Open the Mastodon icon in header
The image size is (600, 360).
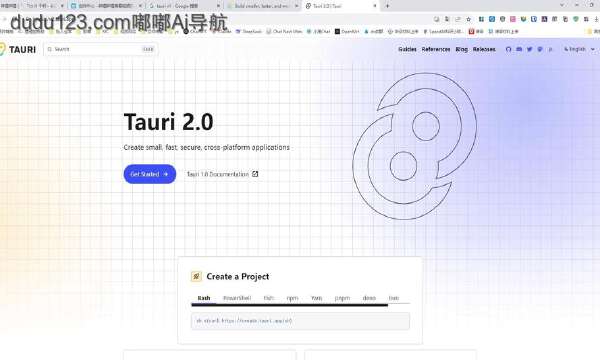tap(540, 49)
